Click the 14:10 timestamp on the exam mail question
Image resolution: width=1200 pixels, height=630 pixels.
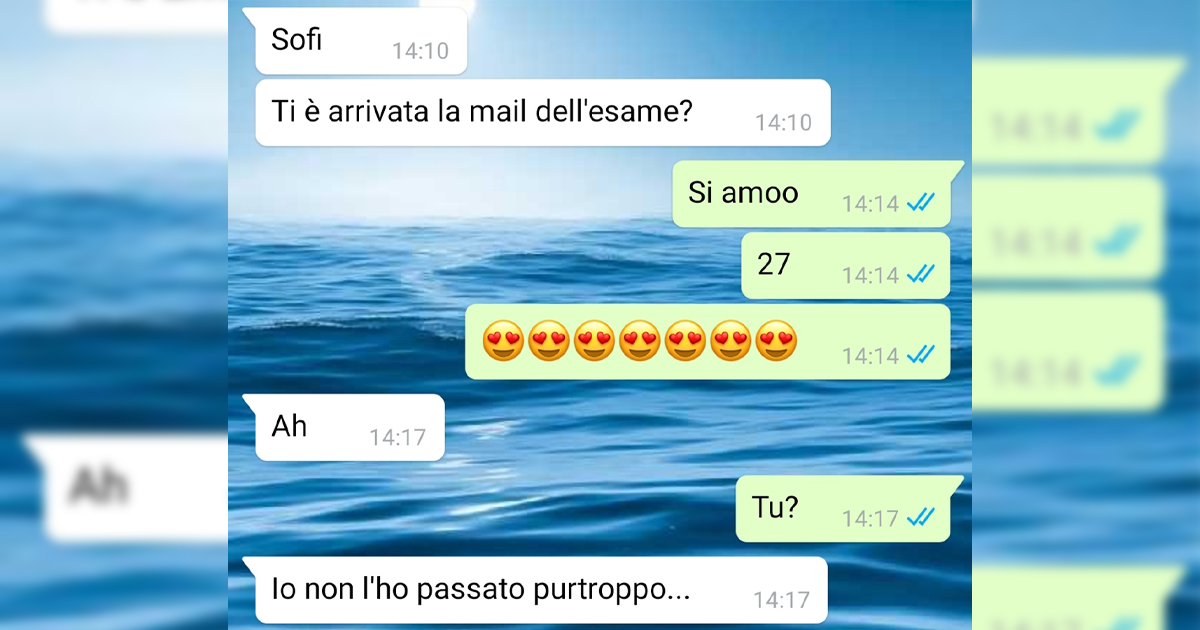[x=783, y=123]
